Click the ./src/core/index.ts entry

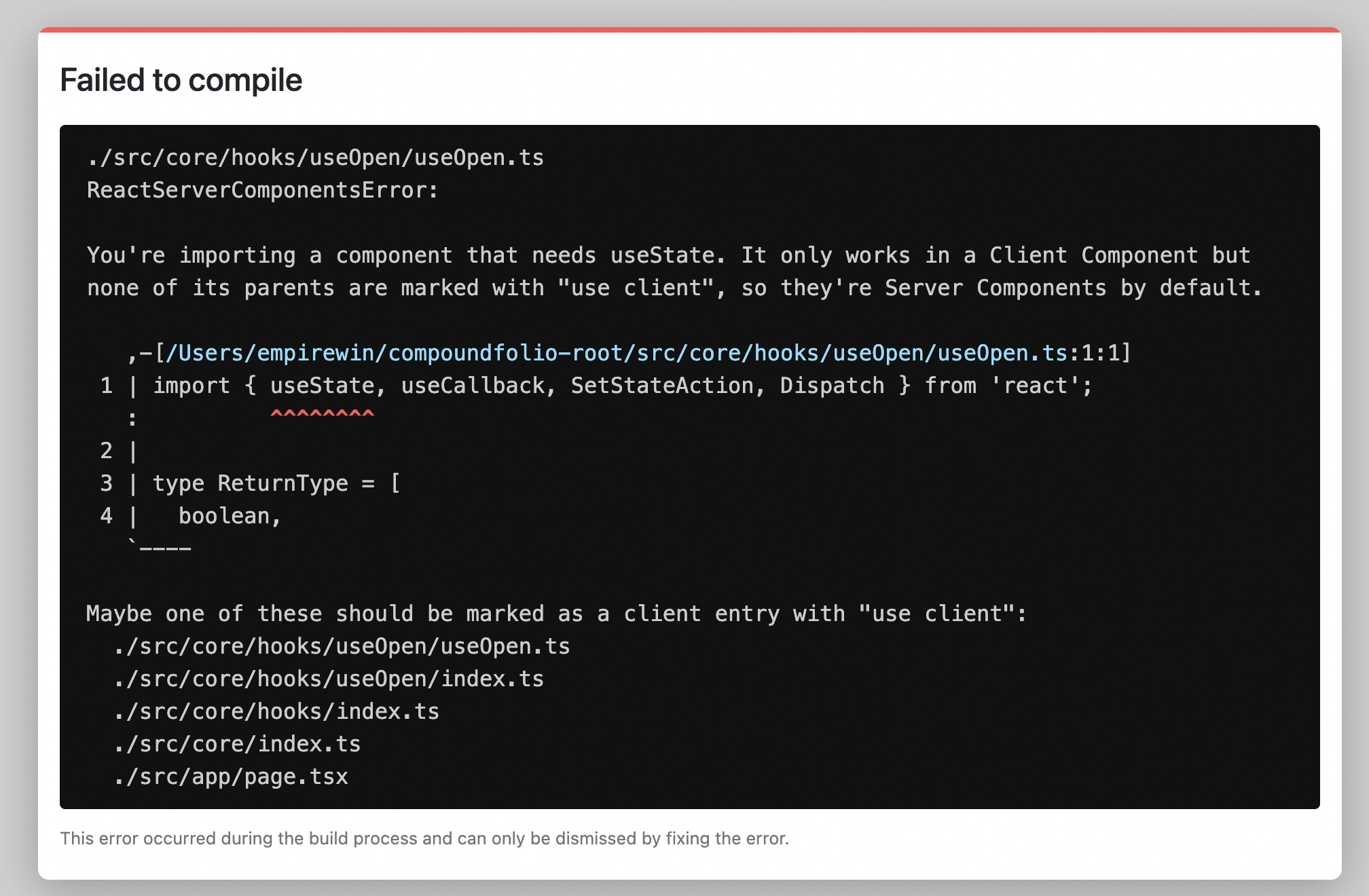click(237, 744)
